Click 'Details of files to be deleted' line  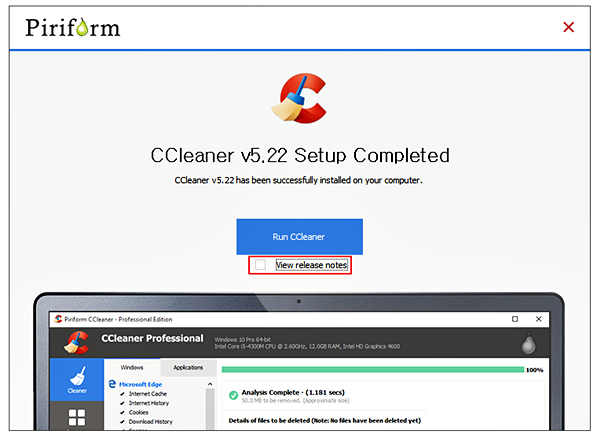point(324,420)
